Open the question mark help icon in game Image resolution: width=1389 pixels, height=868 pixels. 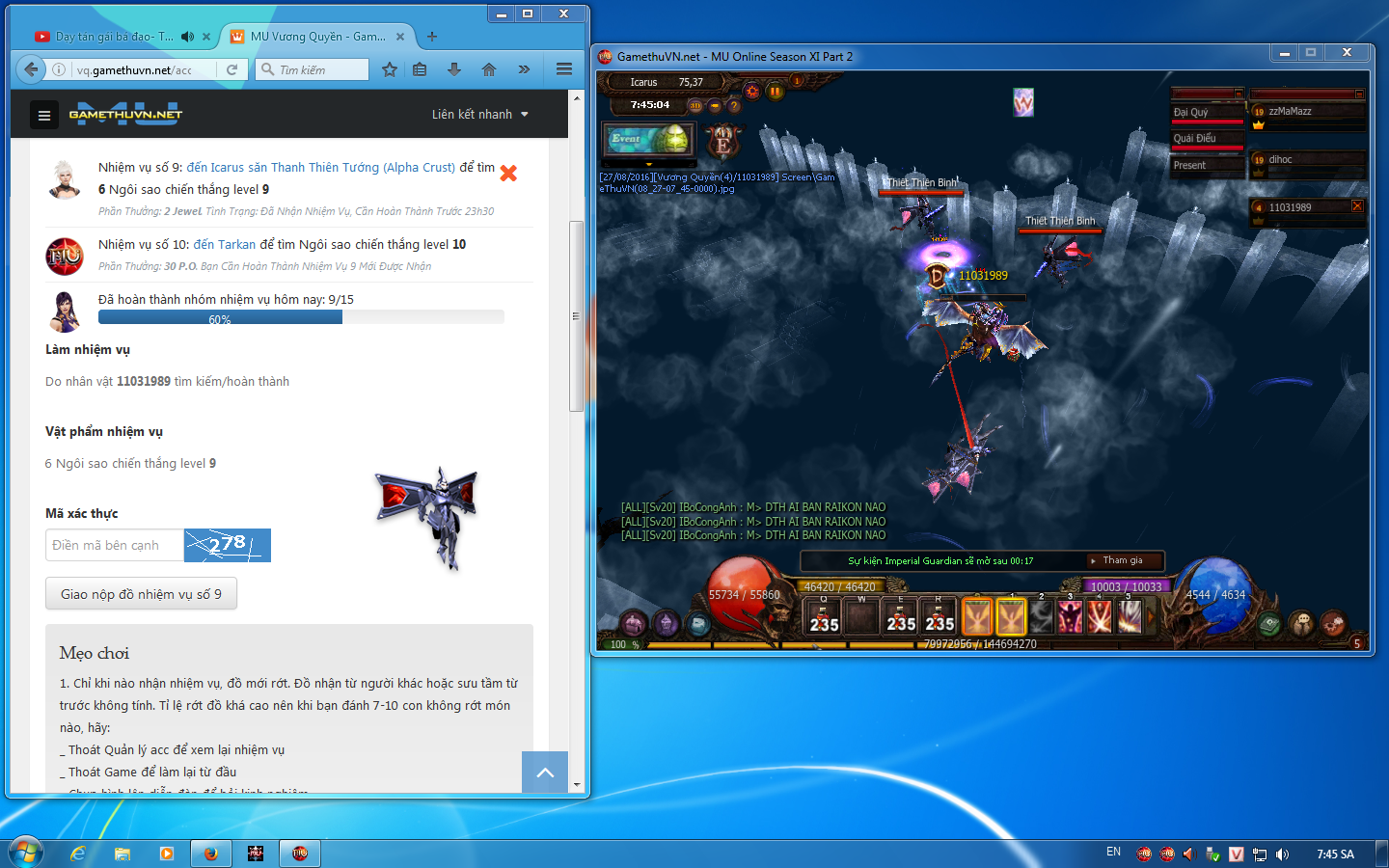(x=734, y=105)
